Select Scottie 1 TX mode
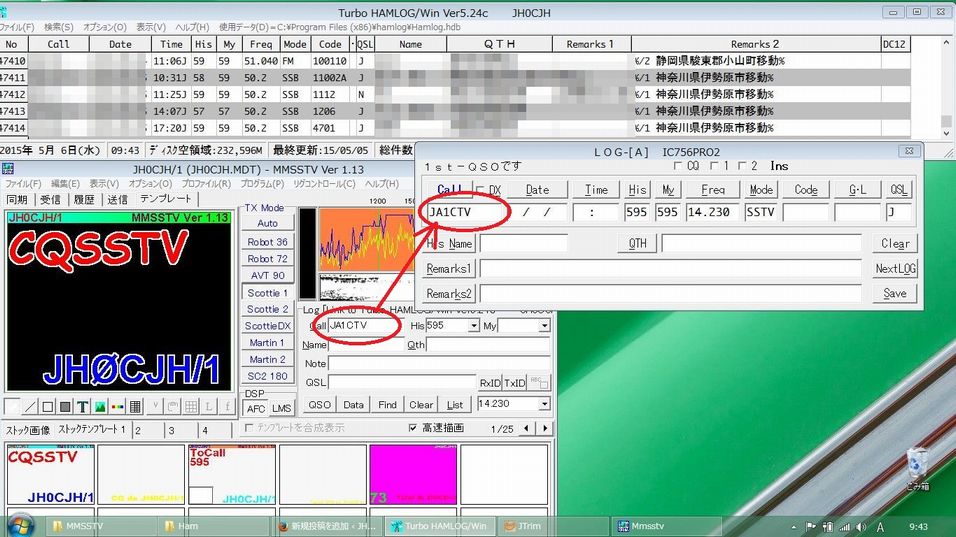Screen dimensions: 956x537 click(x=267, y=293)
